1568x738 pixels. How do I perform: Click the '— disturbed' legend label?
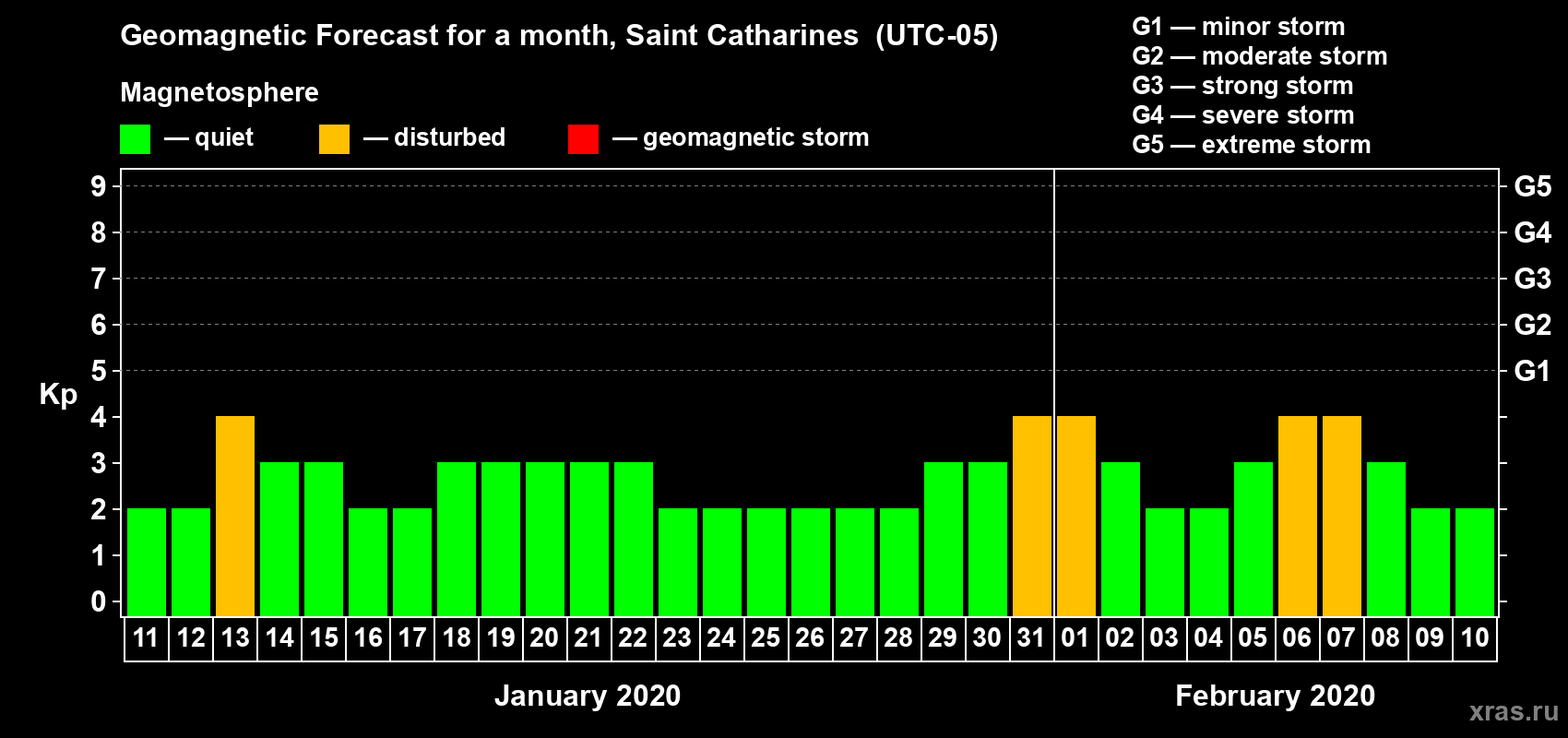coord(434,138)
